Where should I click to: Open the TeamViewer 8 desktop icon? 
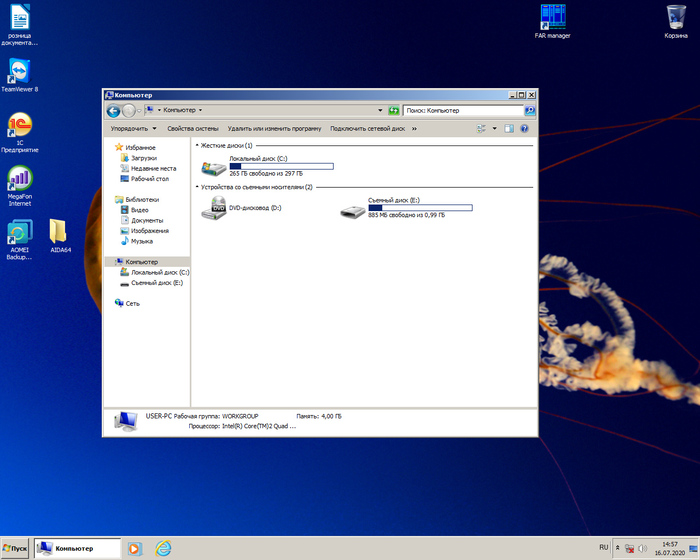point(19,70)
